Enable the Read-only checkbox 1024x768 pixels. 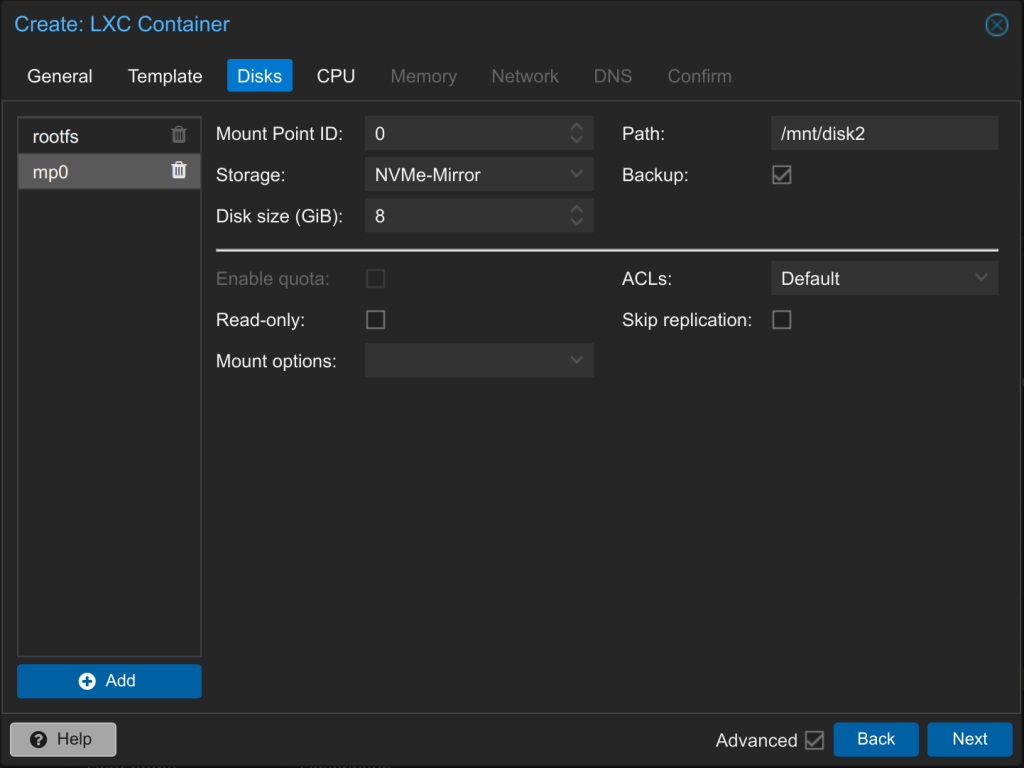(375, 319)
